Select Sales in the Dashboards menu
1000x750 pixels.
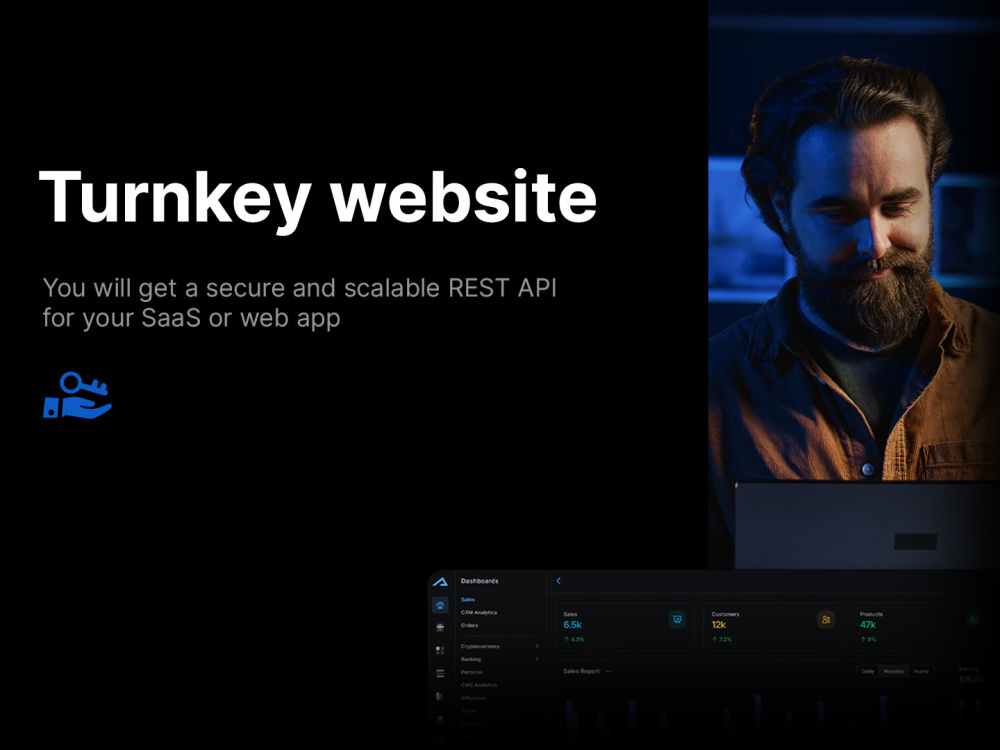click(x=468, y=599)
